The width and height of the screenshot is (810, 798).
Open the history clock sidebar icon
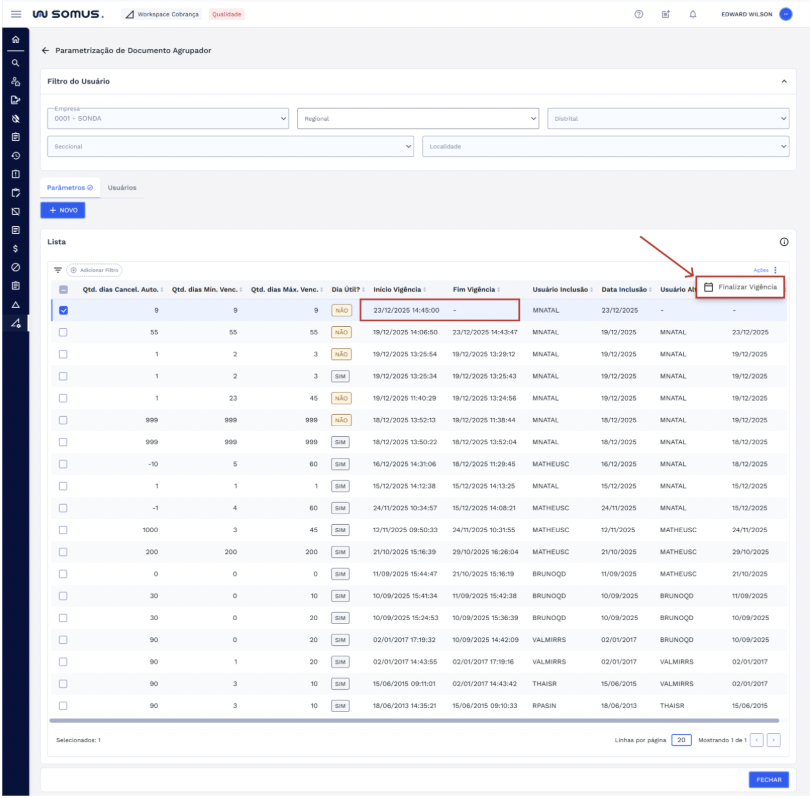15,155
